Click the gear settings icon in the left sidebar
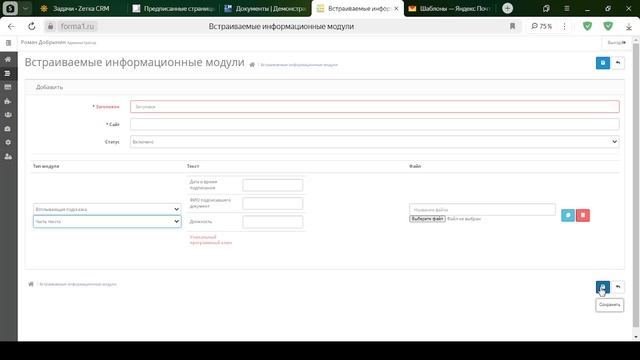This screenshot has height=360, width=640. tap(8, 142)
